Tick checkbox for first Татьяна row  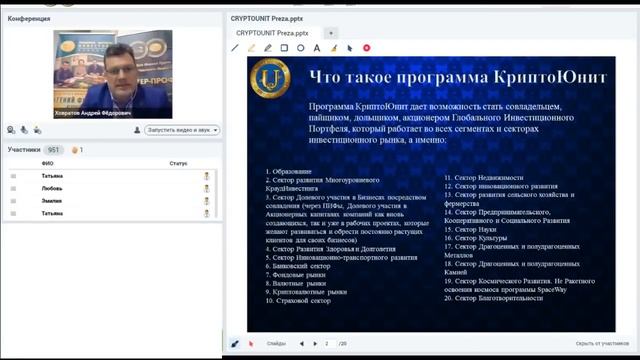click(13, 176)
